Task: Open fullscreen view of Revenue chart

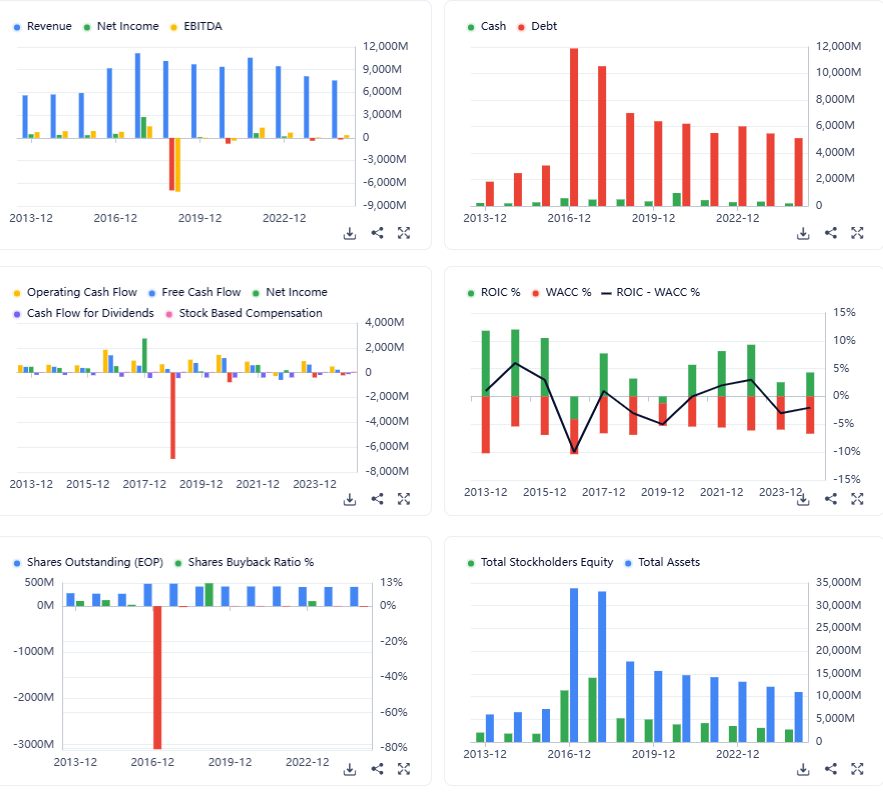Action: point(404,233)
